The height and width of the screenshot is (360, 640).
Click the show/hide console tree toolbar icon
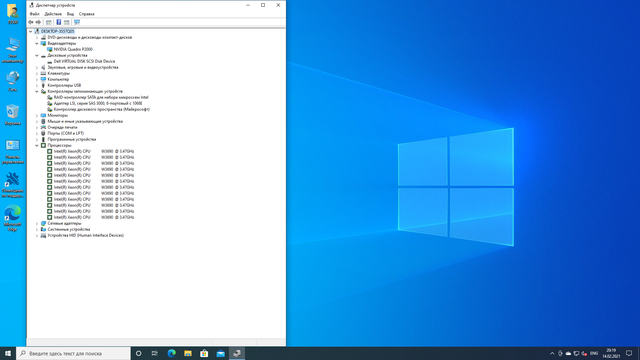[49, 22]
